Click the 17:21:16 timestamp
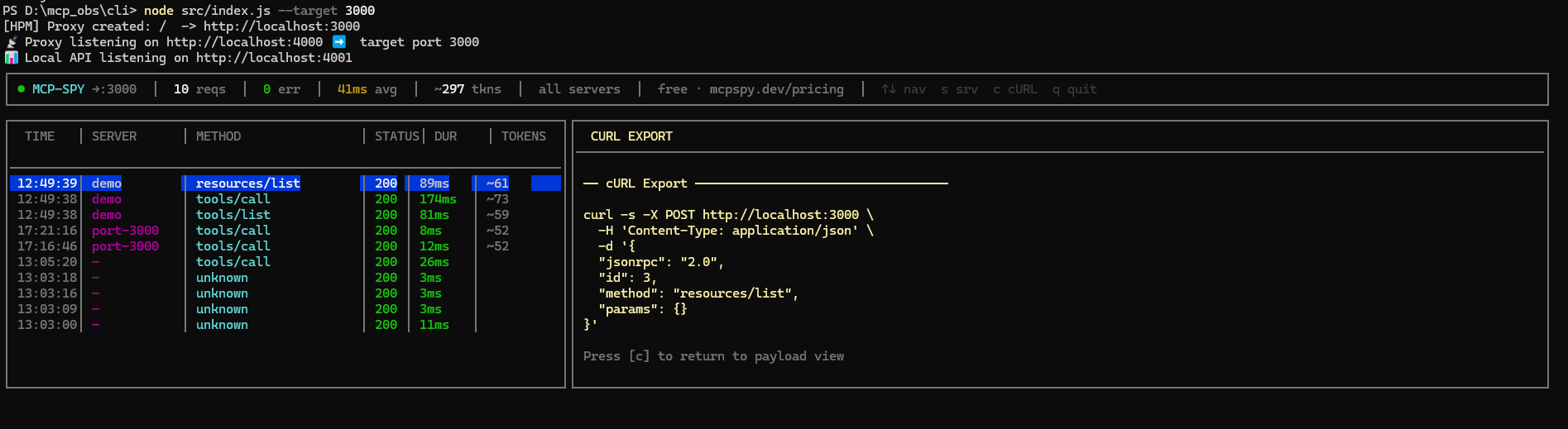 click(x=47, y=231)
